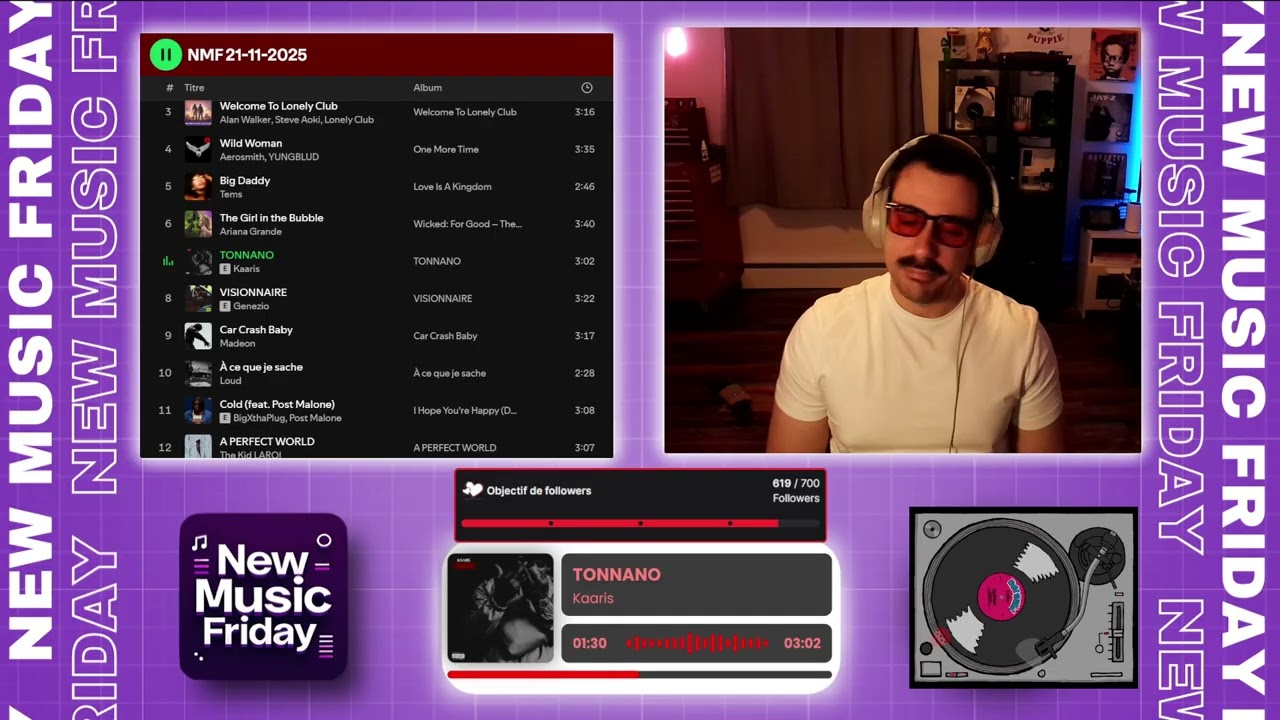Pause playback with the green playlist button
This screenshot has height=720, width=1280.
(166, 55)
